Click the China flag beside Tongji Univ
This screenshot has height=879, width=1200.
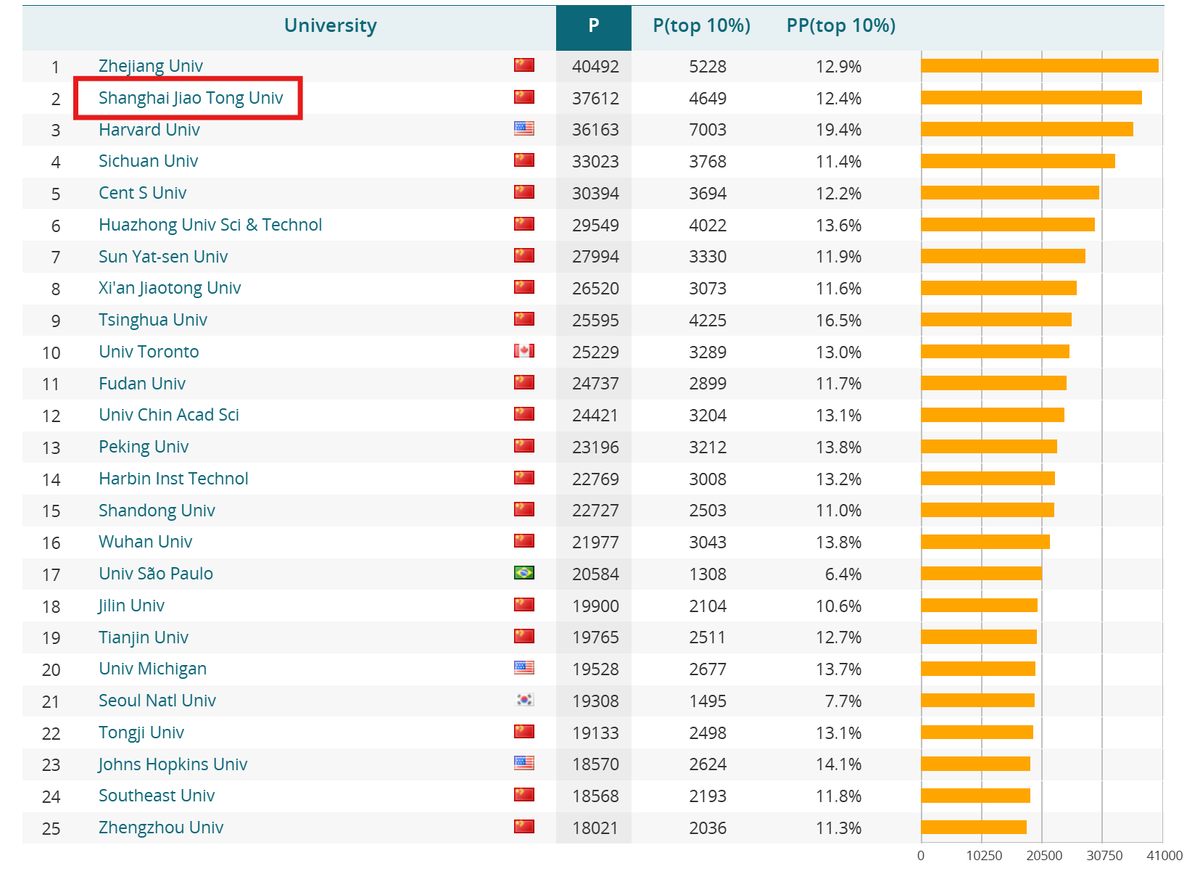click(524, 731)
